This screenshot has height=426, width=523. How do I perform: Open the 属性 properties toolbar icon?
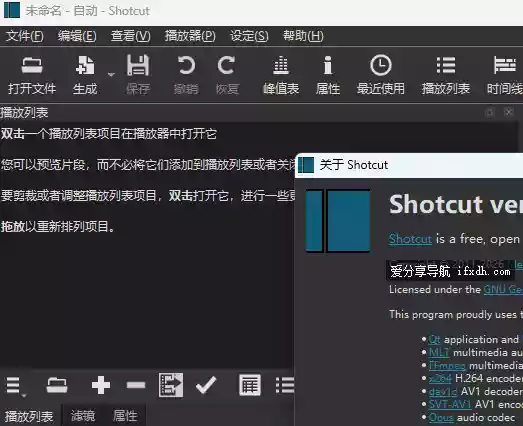click(328, 75)
